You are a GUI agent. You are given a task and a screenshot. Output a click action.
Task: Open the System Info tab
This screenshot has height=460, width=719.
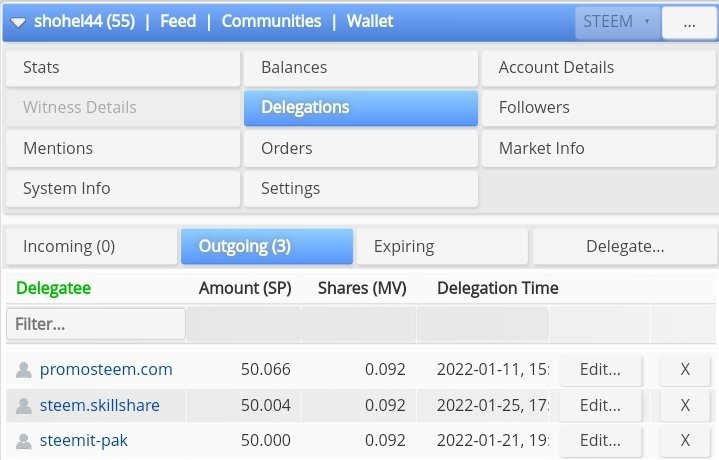(x=123, y=188)
